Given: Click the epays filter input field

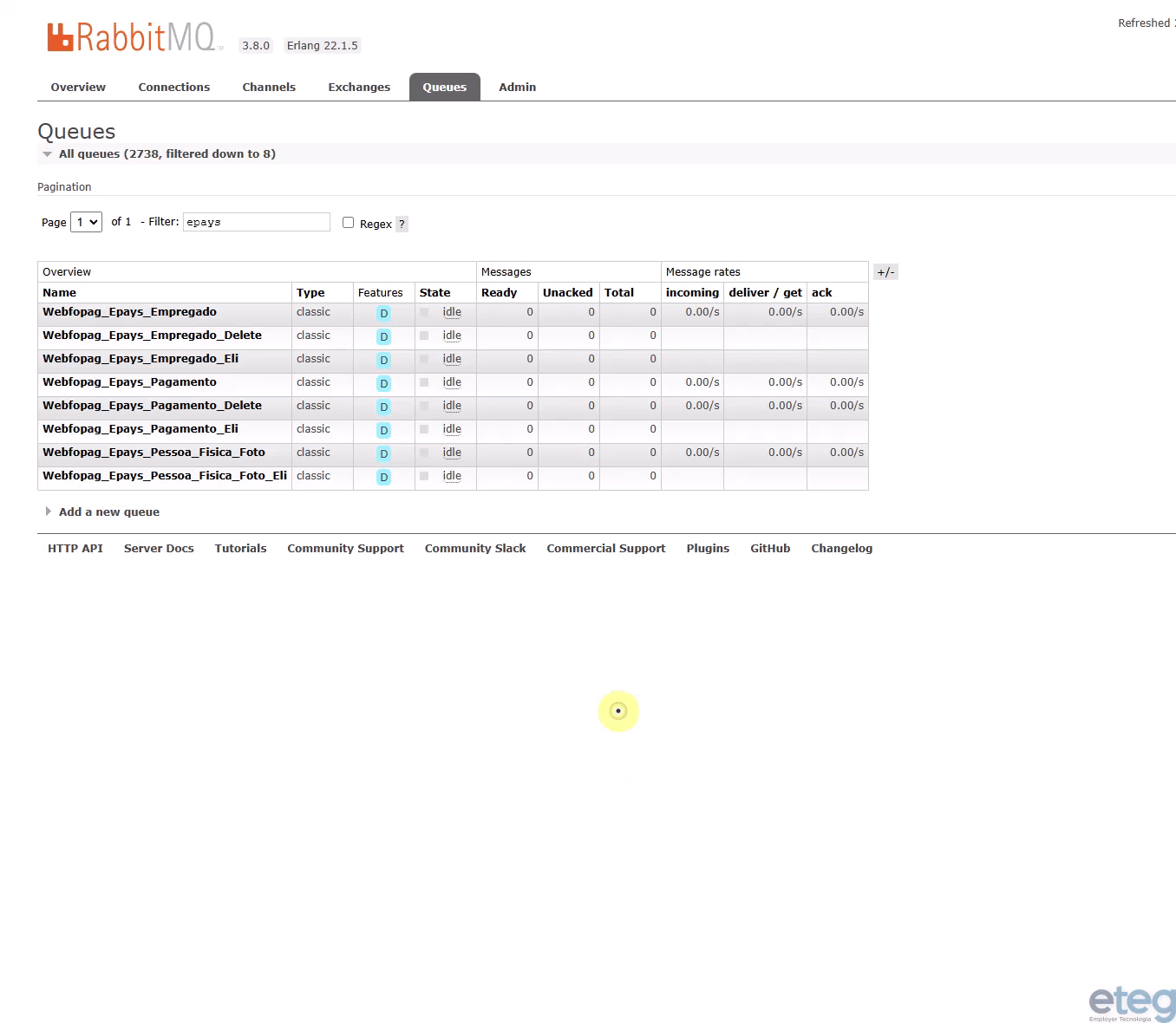Looking at the screenshot, I should point(257,222).
